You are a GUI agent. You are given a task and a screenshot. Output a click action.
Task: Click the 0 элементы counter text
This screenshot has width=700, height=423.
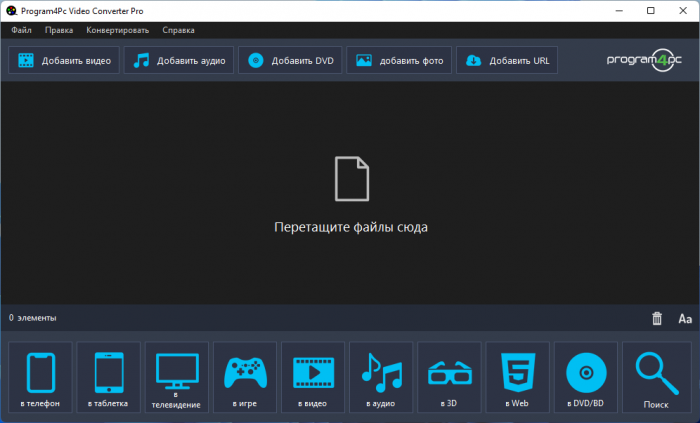click(x=33, y=318)
